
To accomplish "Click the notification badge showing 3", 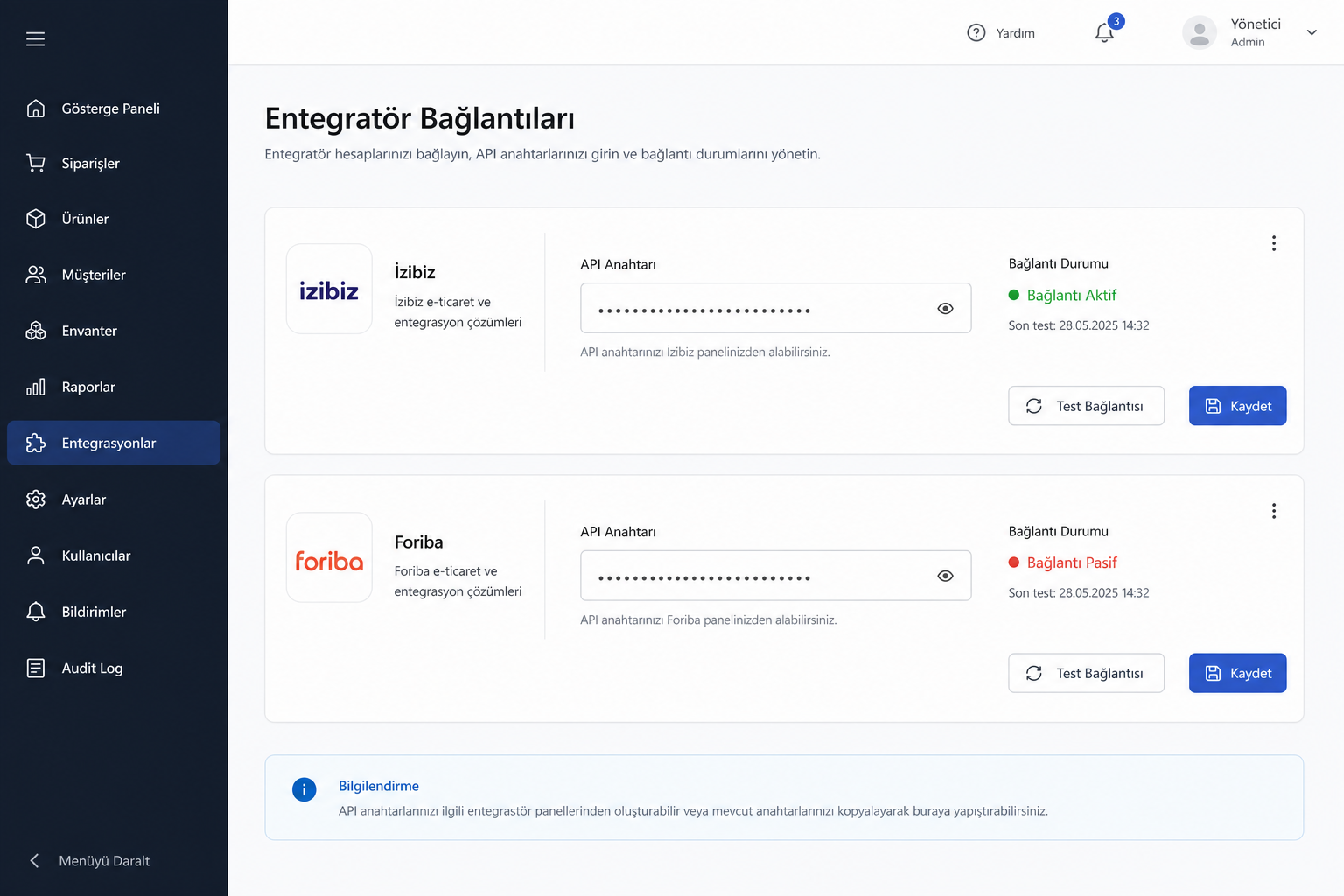I will (1116, 21).
